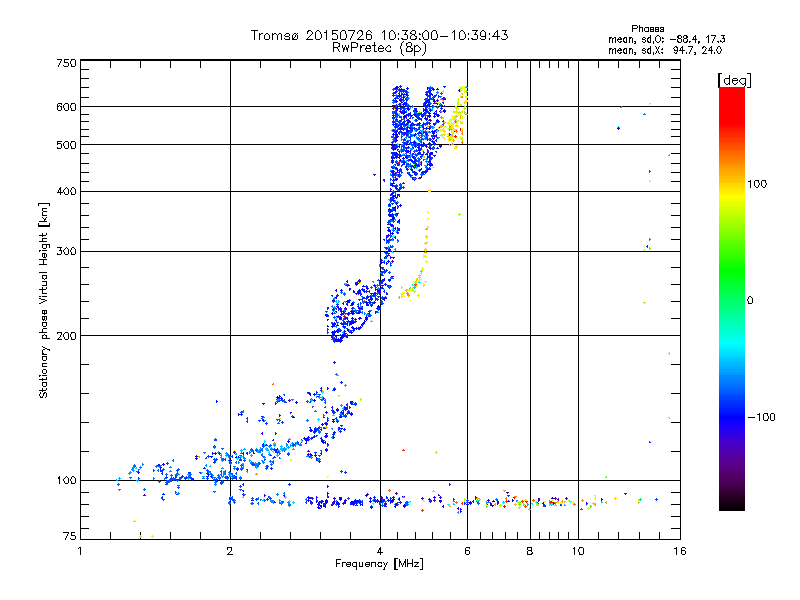Viewport: 800px width, 600px height.
Task: Click the blue F-layer cusp cluster near 200 km
Action: (x=355, y=310)
